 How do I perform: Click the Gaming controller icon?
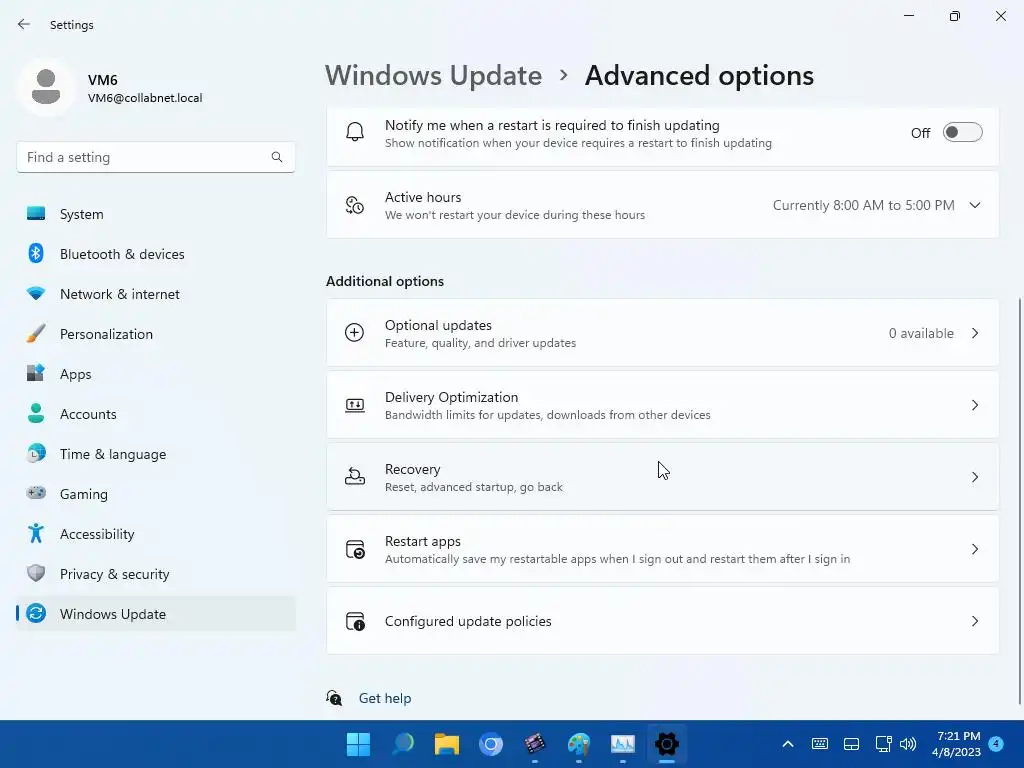(x=36, y=493)
